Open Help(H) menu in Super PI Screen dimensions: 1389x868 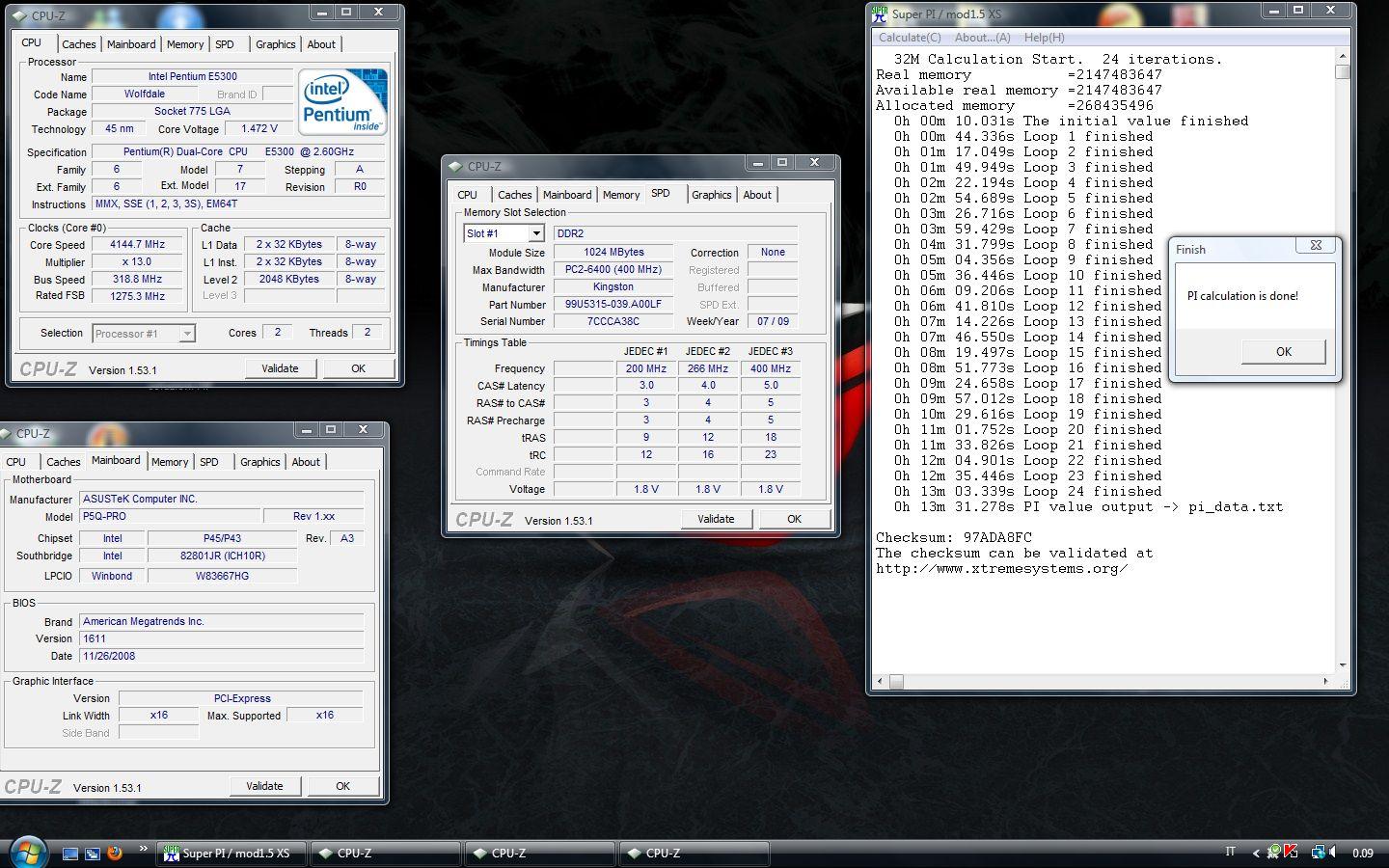pos(1045,38)
